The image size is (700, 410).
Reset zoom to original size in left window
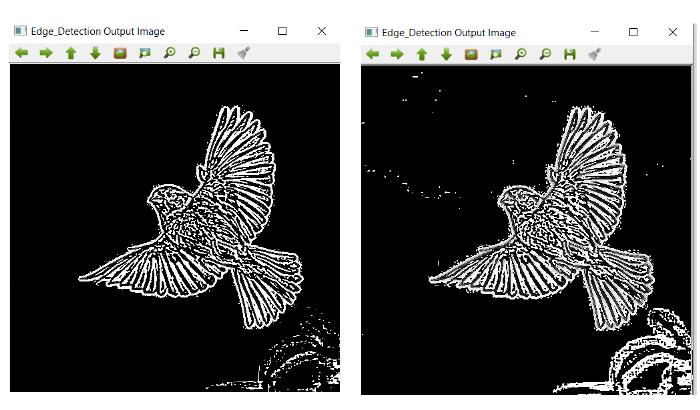click(120, 53)
